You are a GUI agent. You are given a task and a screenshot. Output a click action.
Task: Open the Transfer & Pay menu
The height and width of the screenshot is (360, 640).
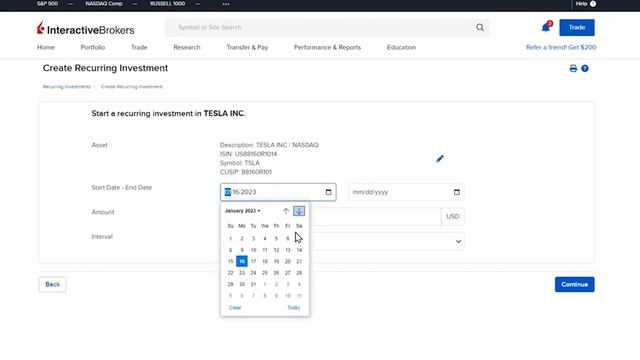pos(247,47)
